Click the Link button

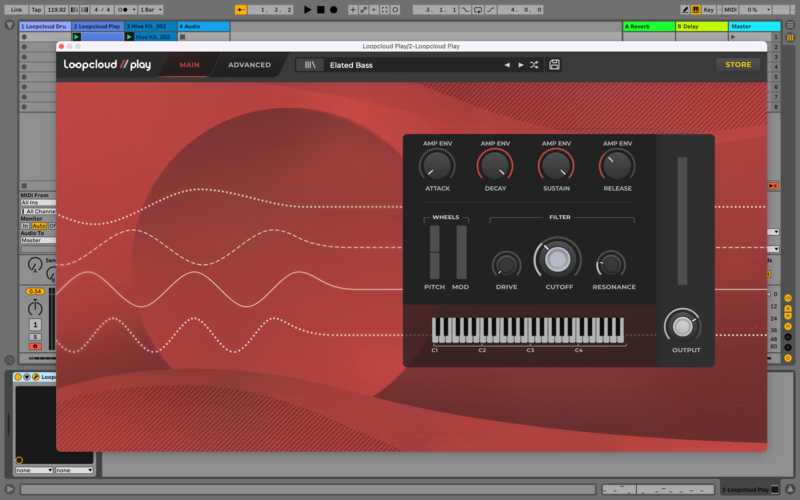pos(16,10)
